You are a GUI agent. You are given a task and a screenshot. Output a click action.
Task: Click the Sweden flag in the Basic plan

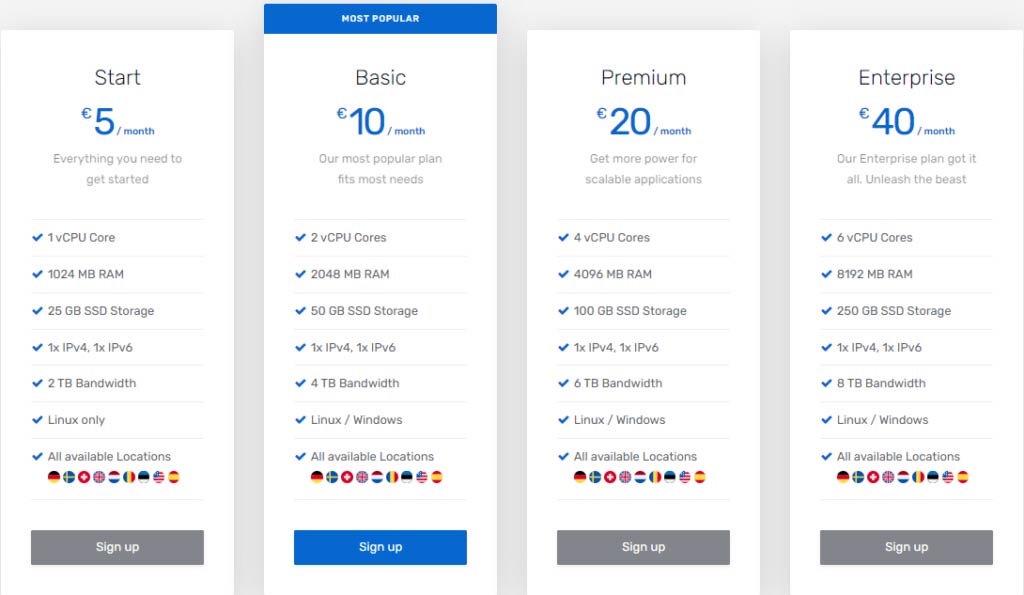pos(332,477)
